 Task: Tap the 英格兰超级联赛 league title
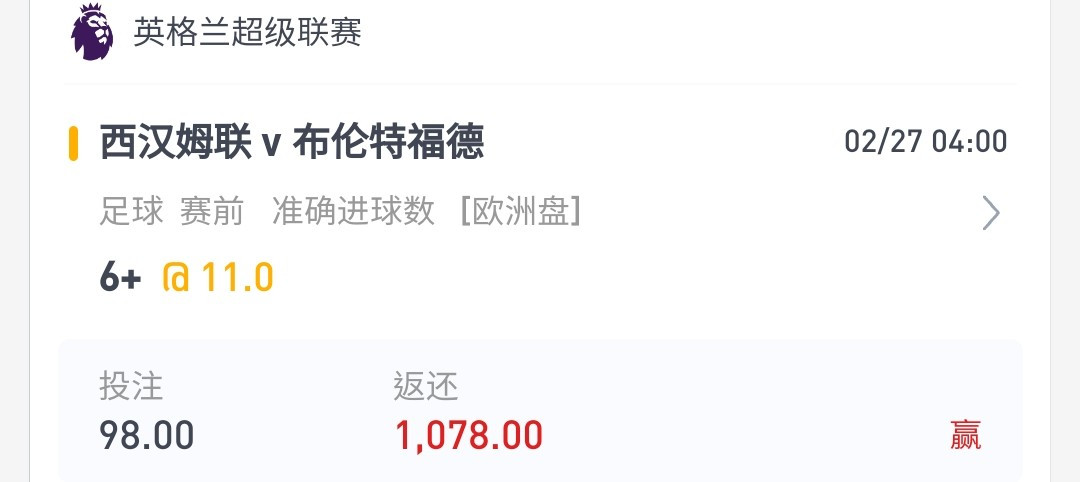click(x=247, y=32)
